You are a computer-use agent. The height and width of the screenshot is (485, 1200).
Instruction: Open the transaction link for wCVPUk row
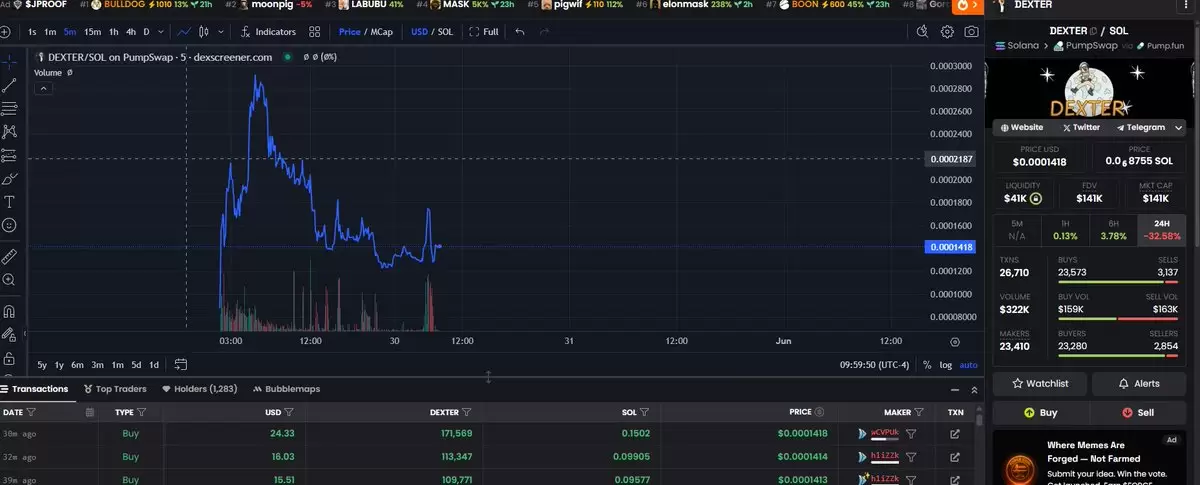[955, 434]
